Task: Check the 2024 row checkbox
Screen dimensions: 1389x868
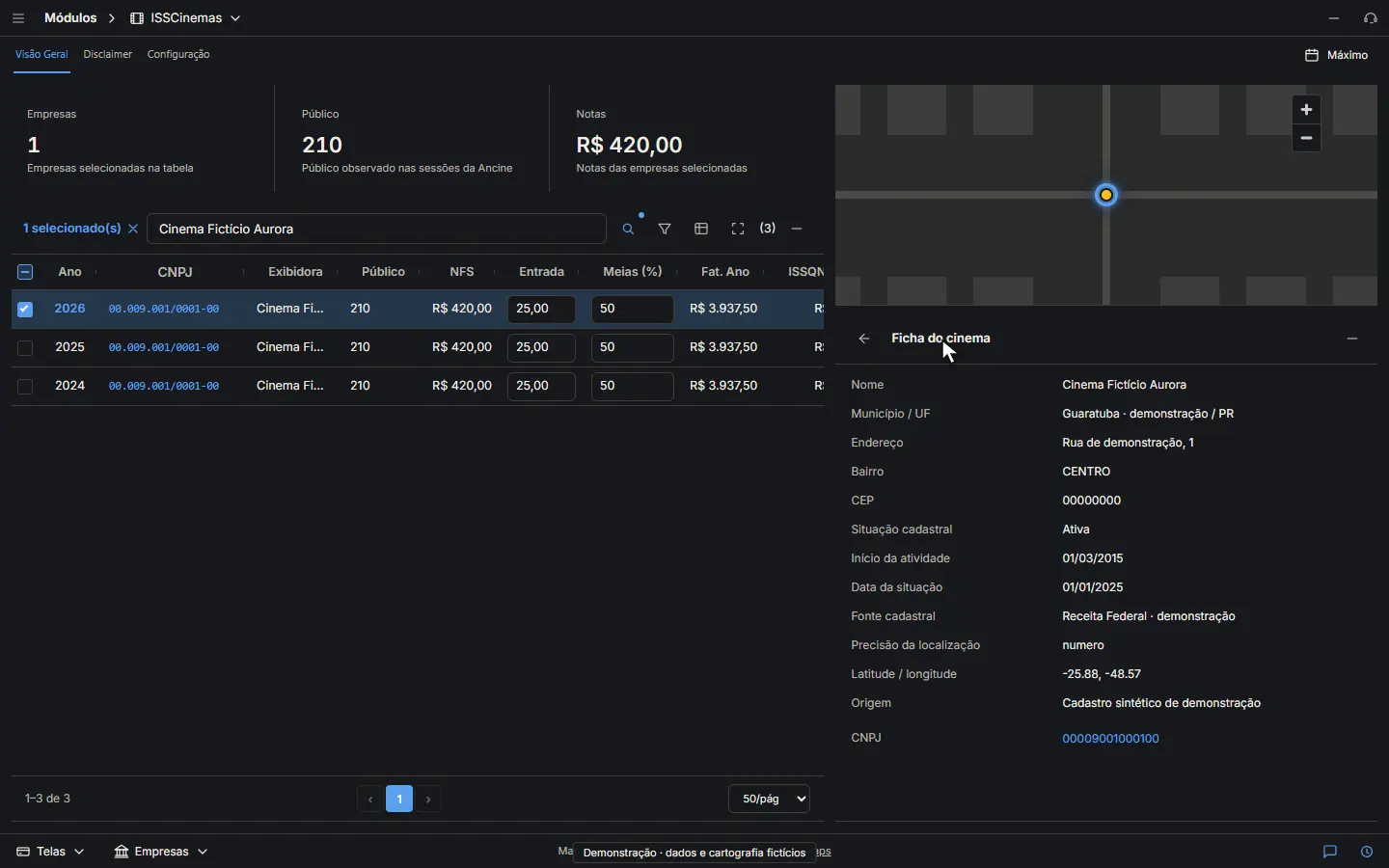Action: pos(25,387)
